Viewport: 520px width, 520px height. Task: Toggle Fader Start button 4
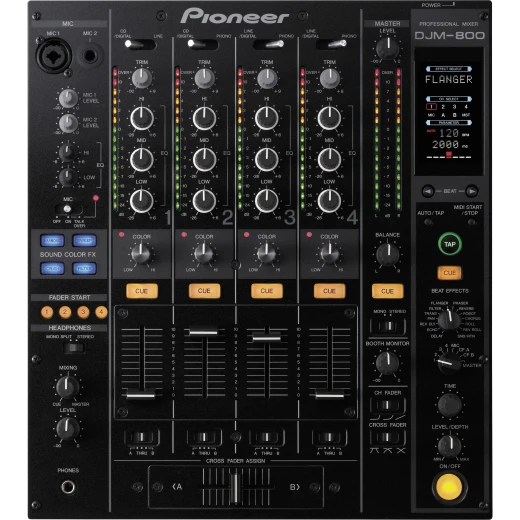pos(101,312)
